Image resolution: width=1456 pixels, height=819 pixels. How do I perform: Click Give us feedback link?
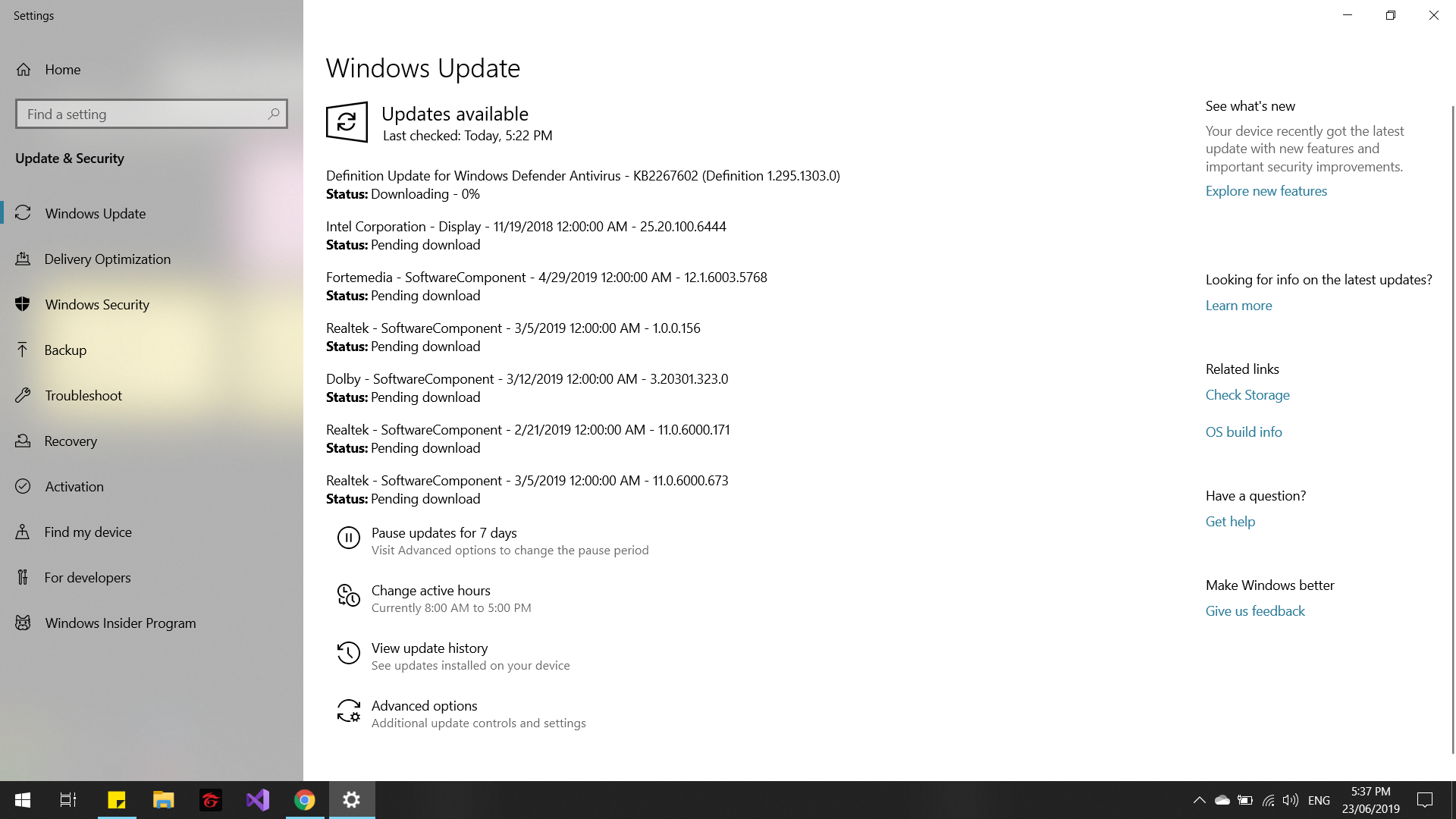tap(1255, 611)
